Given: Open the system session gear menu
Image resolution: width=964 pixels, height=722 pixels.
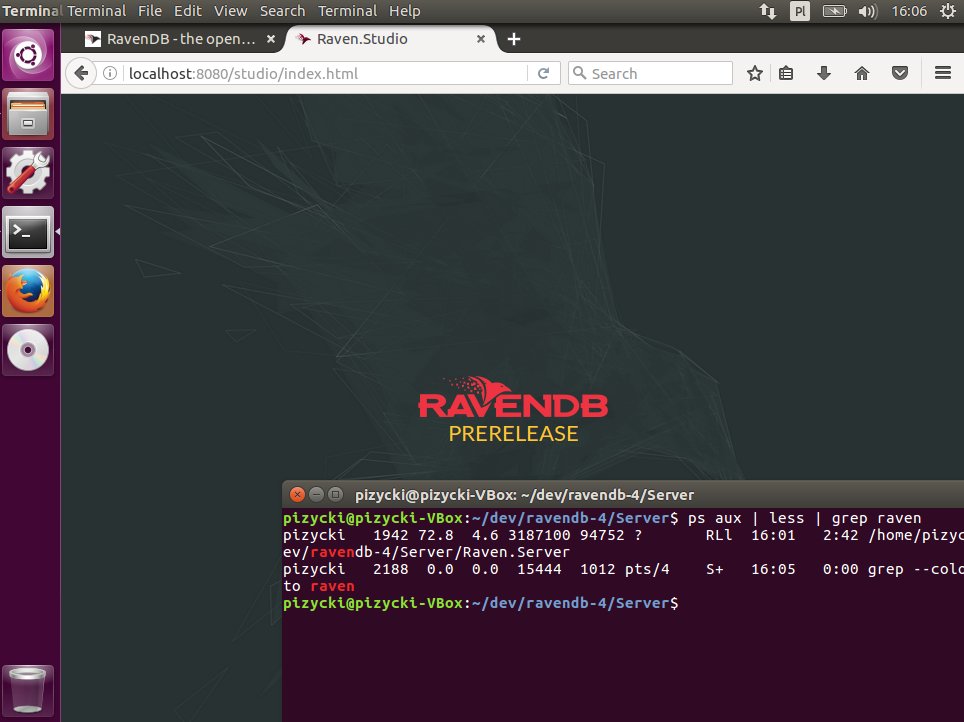Looking at the screenshot, I should point(947,11).
